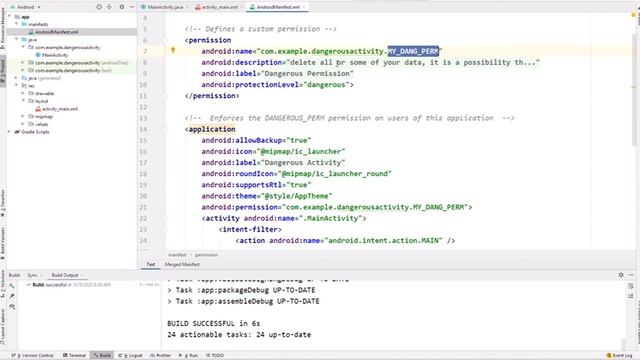The width and height of the screenshot is (640, 360).
Task: Hide the Project panel with minus icon
Action: [x=132, y=7]
